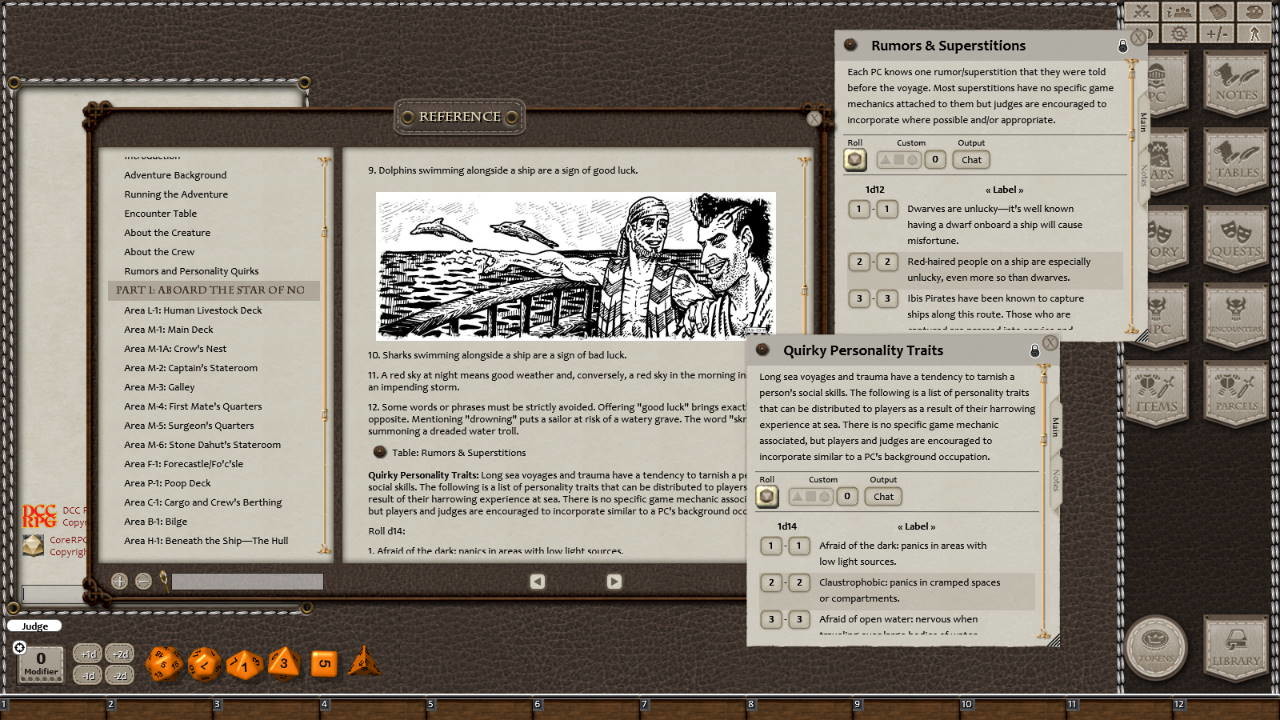Select Rumors and Personality Quirks chapter
This screenshot has height=720, width=1280.
click(x=191, y=271)
